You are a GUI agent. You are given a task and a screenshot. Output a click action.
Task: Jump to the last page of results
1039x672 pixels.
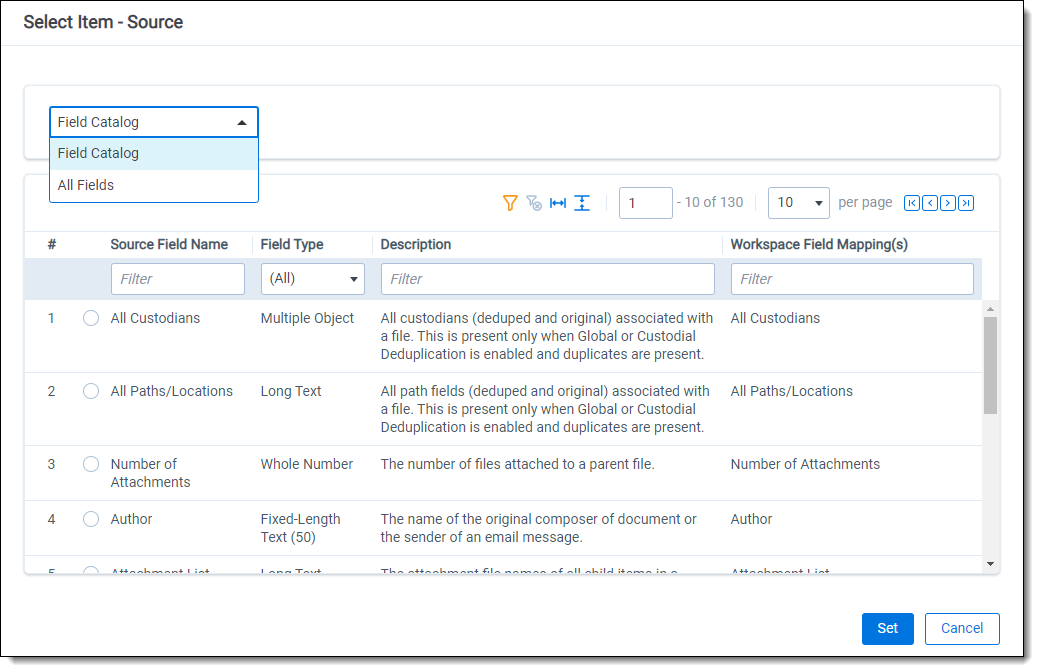[x=965, y=203]
